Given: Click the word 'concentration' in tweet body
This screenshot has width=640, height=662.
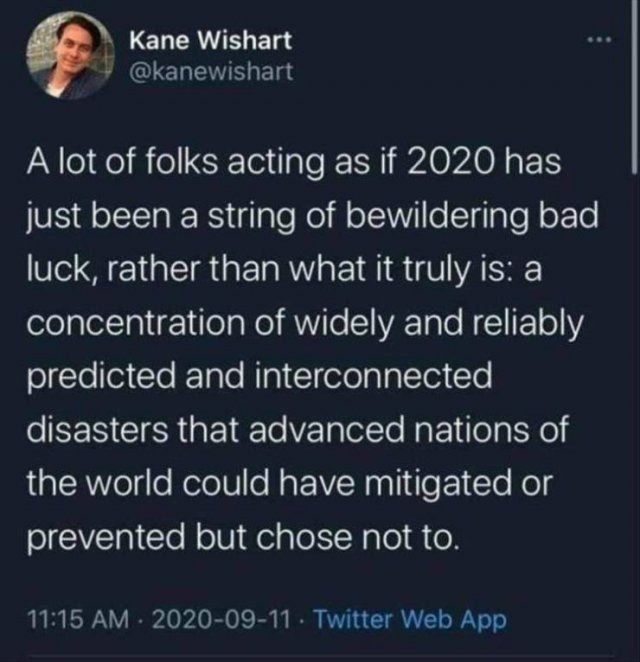Looking at the screenshot, I should [136, 323].
